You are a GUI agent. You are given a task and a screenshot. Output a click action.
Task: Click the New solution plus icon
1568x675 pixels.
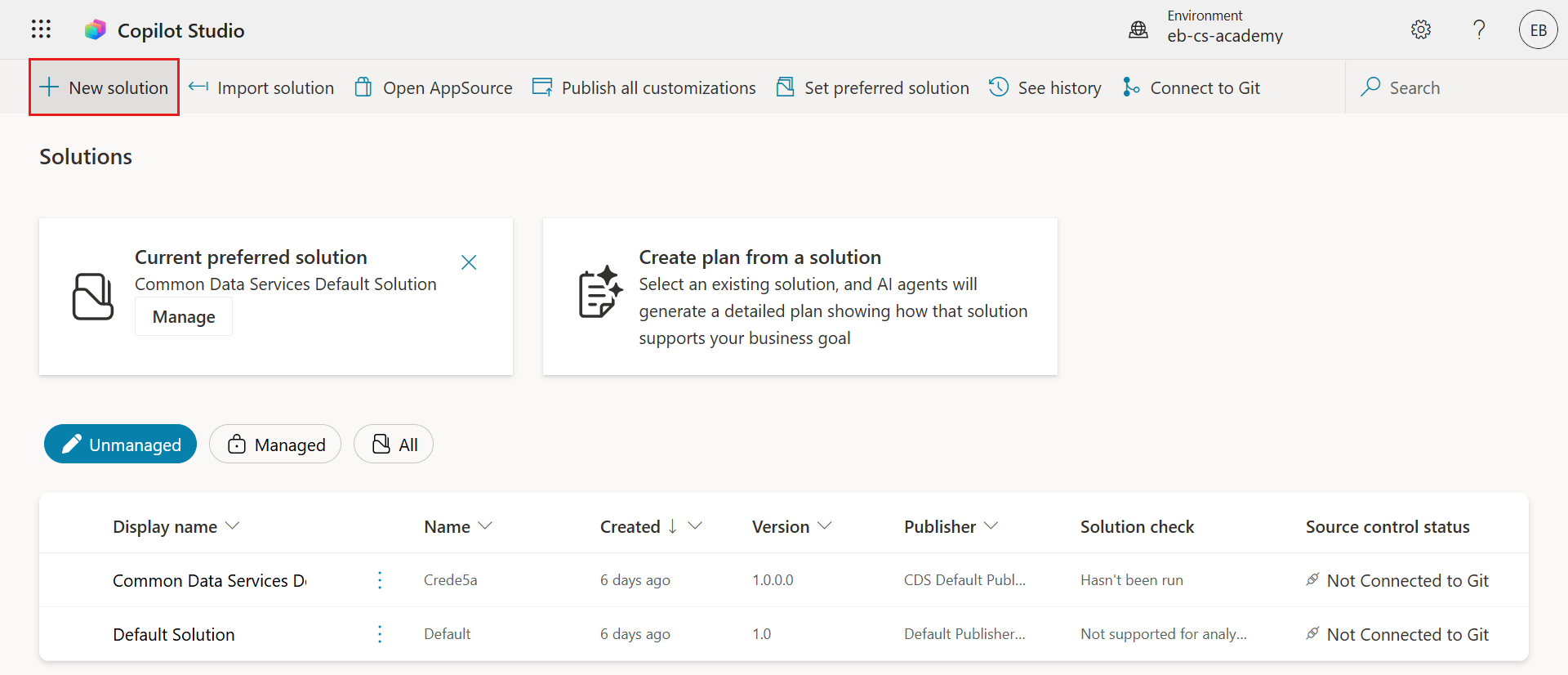(49, 87)
